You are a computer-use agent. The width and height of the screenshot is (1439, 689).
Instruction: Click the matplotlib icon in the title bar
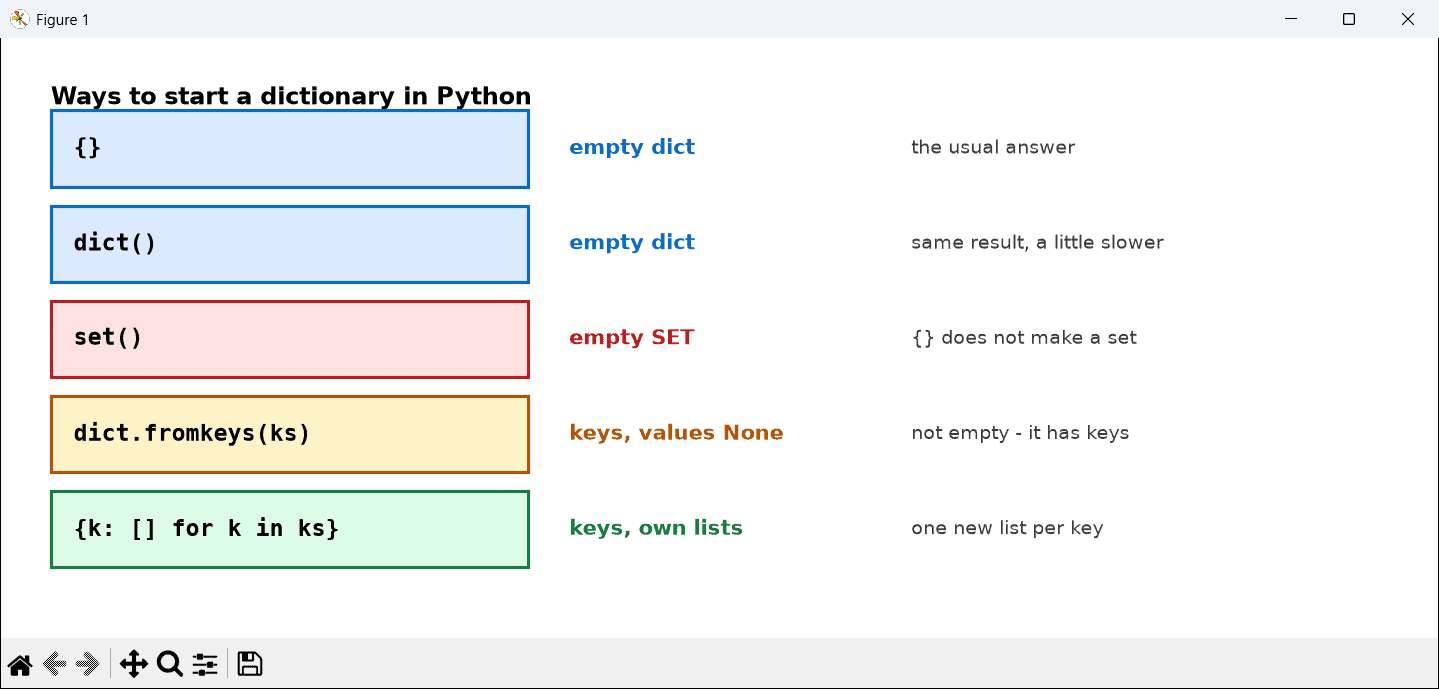[19, 19]
